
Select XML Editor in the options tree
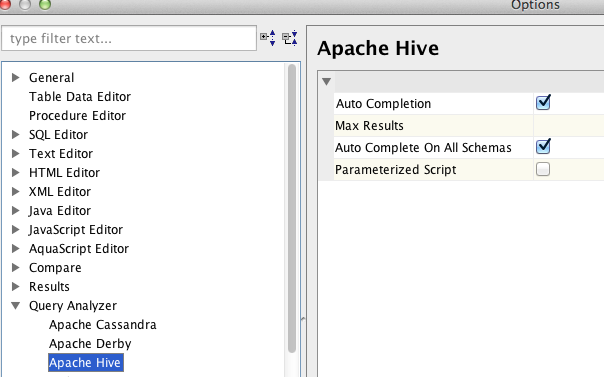60,192
